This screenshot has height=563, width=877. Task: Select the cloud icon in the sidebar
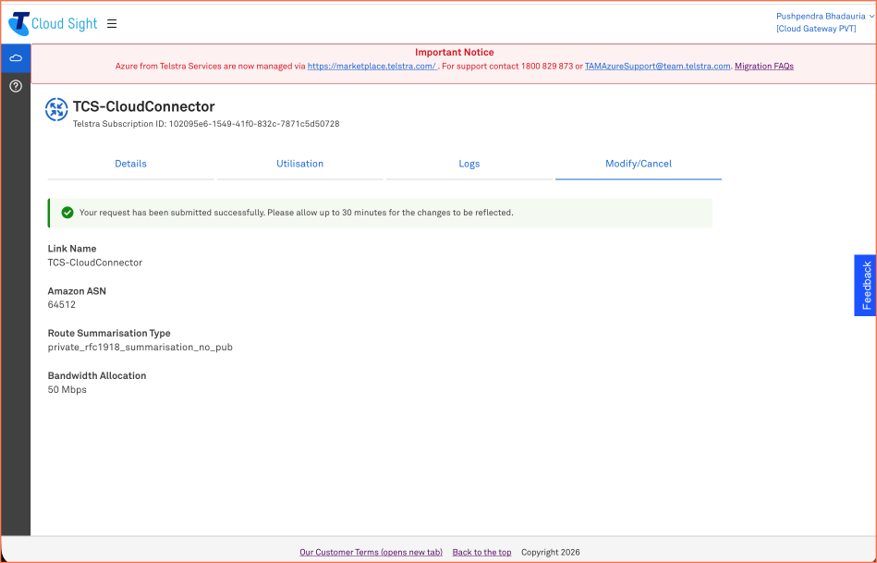[16, 58]
